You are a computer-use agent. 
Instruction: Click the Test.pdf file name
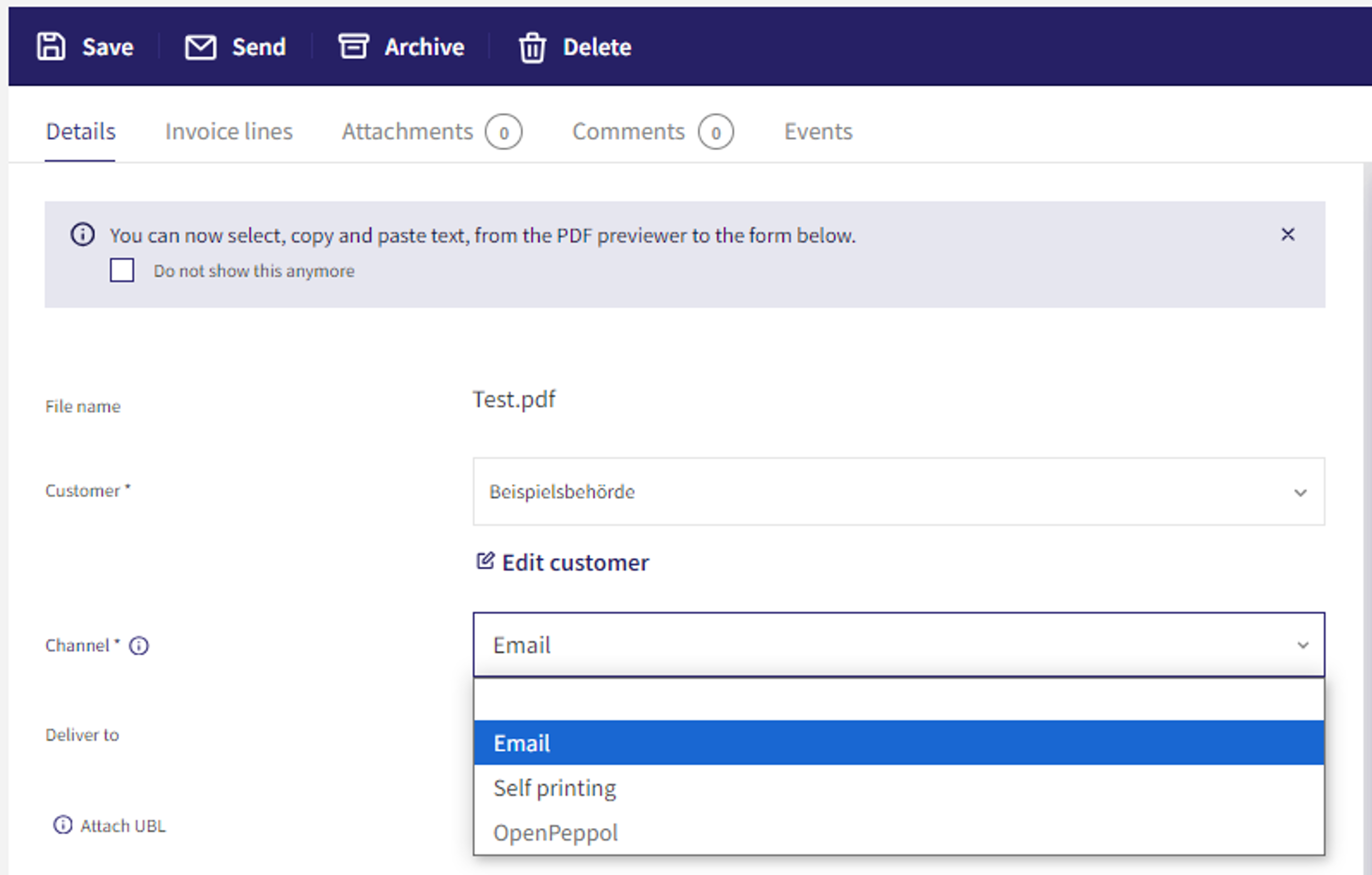(514, 400)
